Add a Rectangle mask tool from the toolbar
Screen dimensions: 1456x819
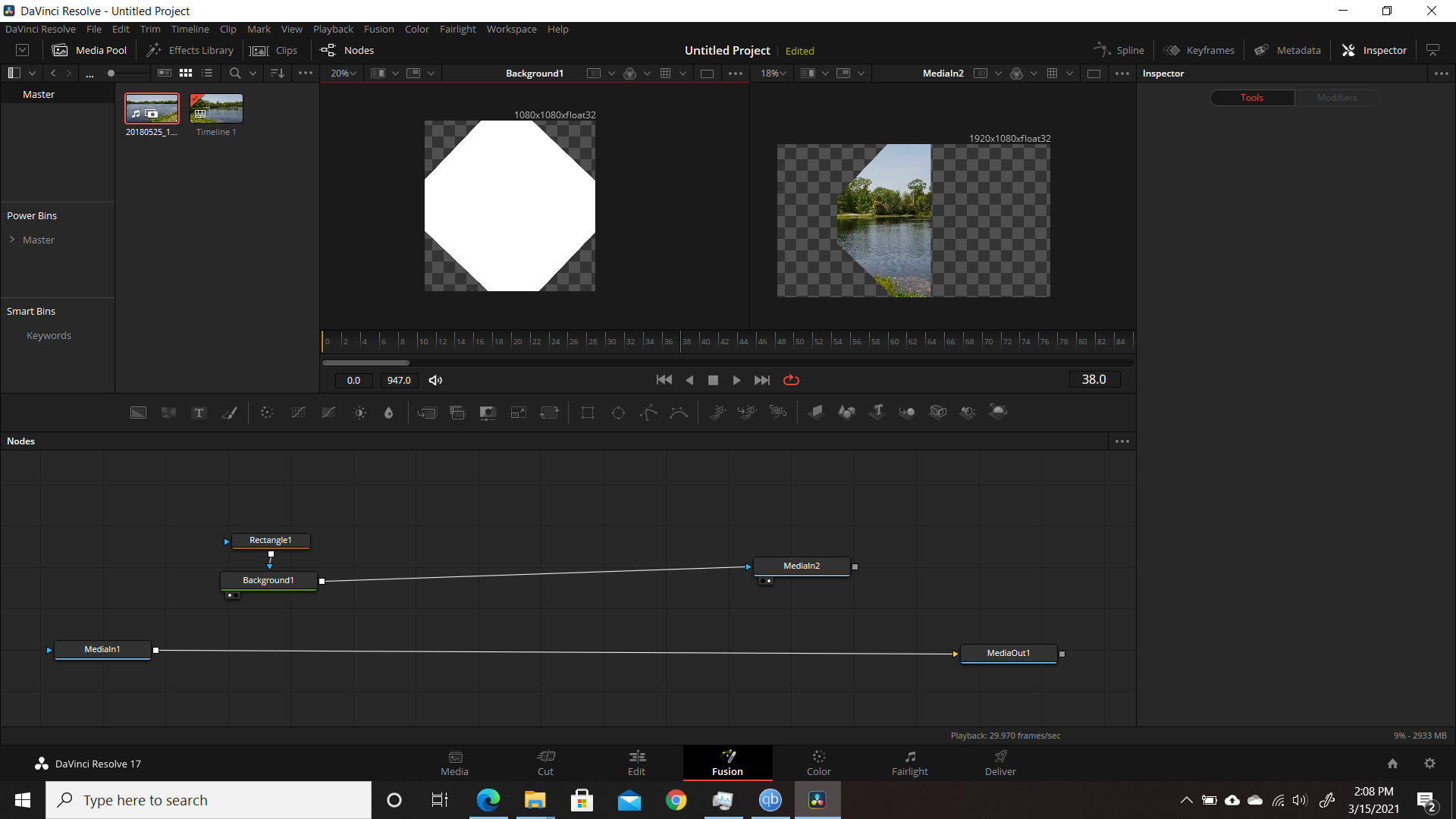click(588, 413)
